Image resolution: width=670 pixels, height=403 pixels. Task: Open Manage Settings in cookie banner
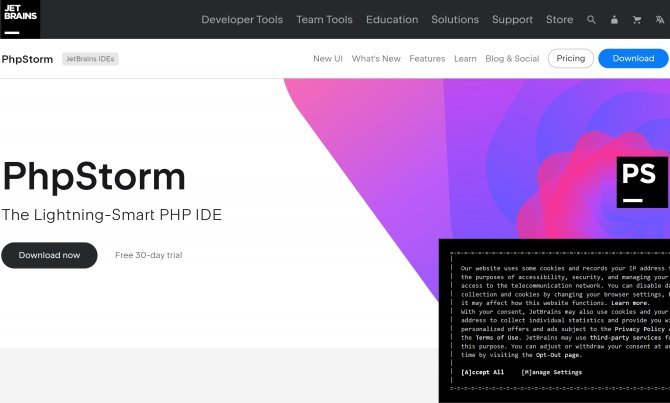(x=551, y=372)
